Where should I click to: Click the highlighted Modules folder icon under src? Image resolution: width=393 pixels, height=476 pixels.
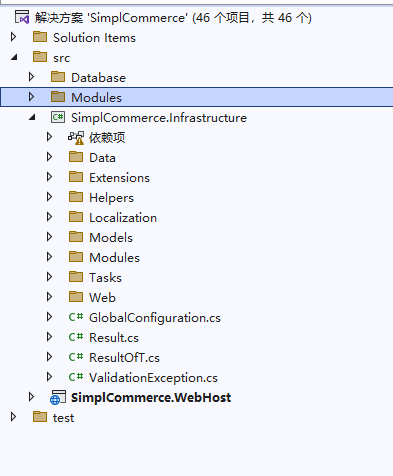(x=58, y=97)
